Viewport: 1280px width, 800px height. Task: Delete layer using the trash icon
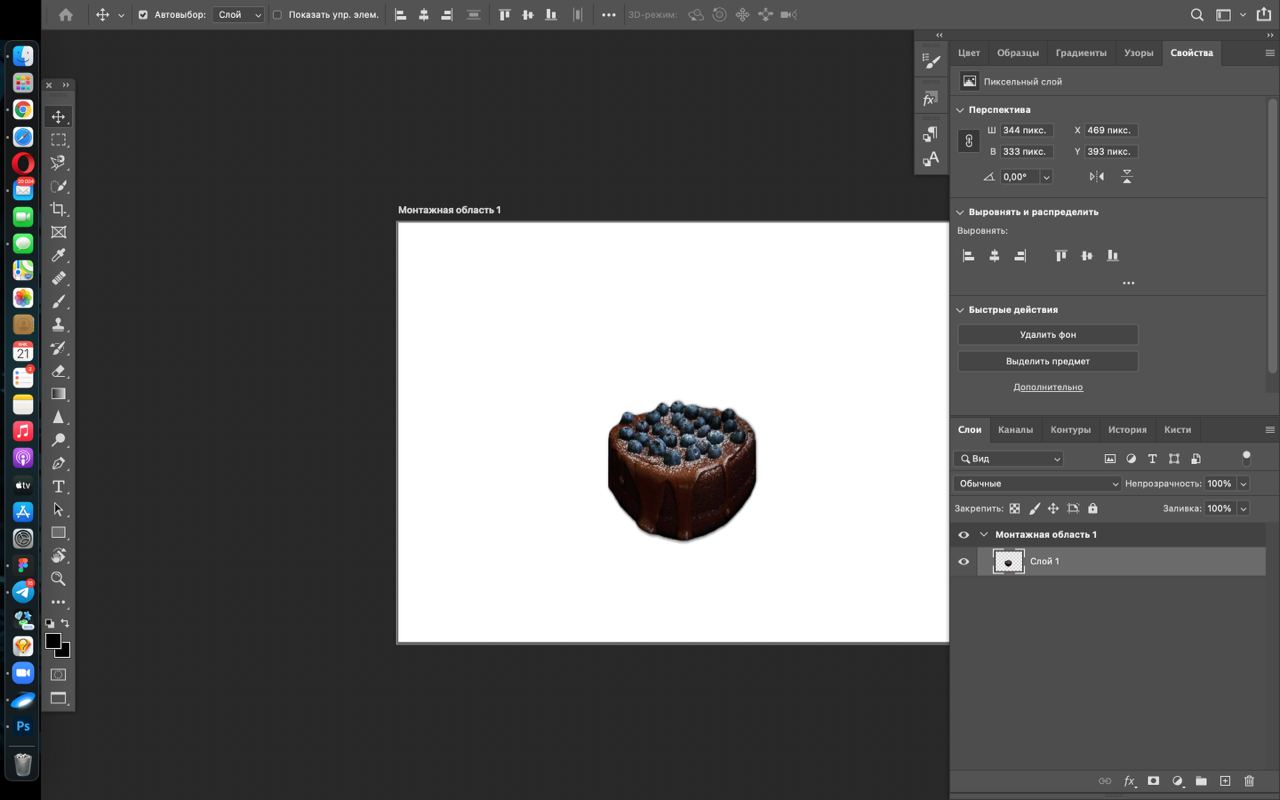click(1249, 781)
